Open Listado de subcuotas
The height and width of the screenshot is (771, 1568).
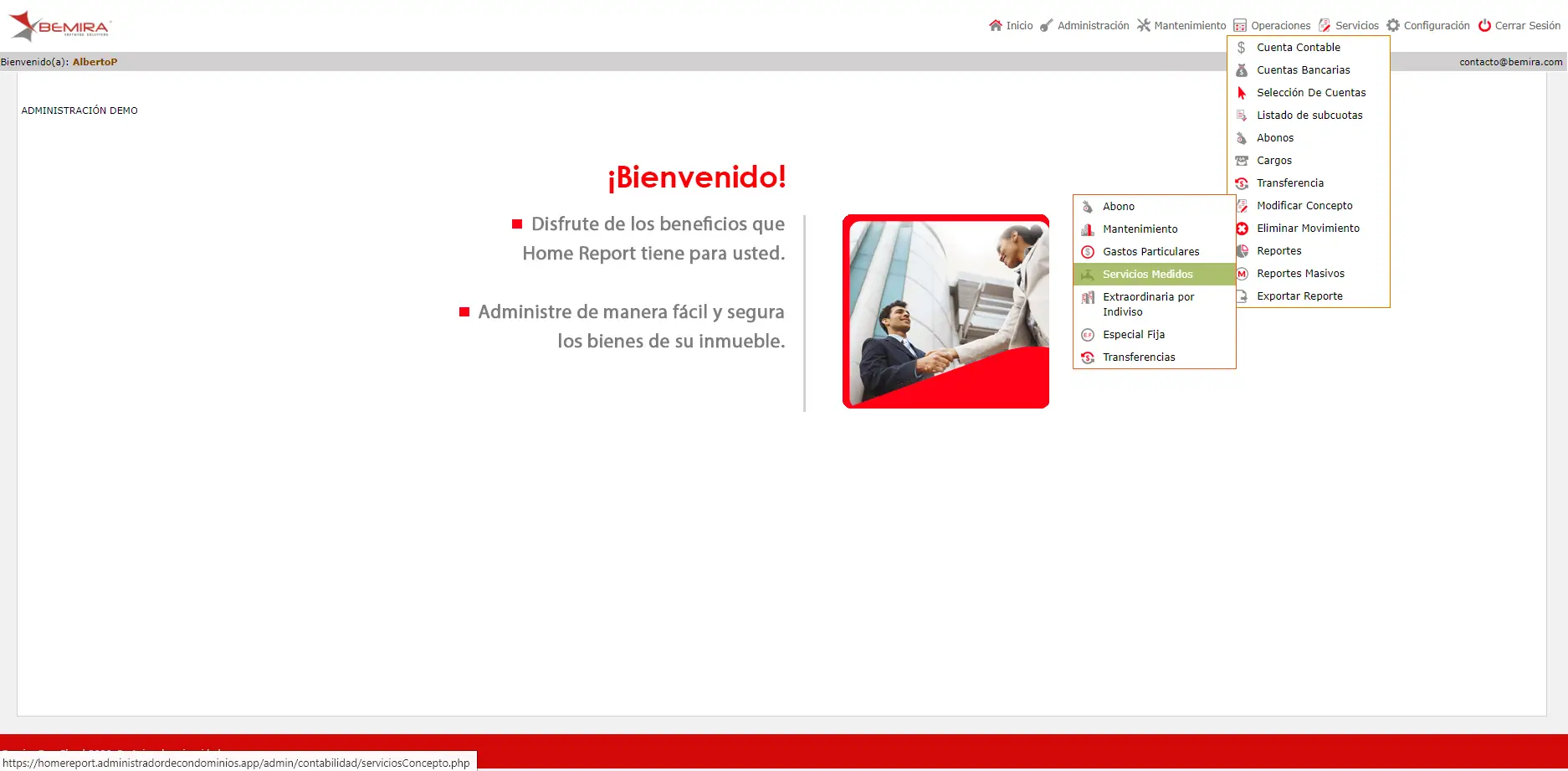[1309, 116]
